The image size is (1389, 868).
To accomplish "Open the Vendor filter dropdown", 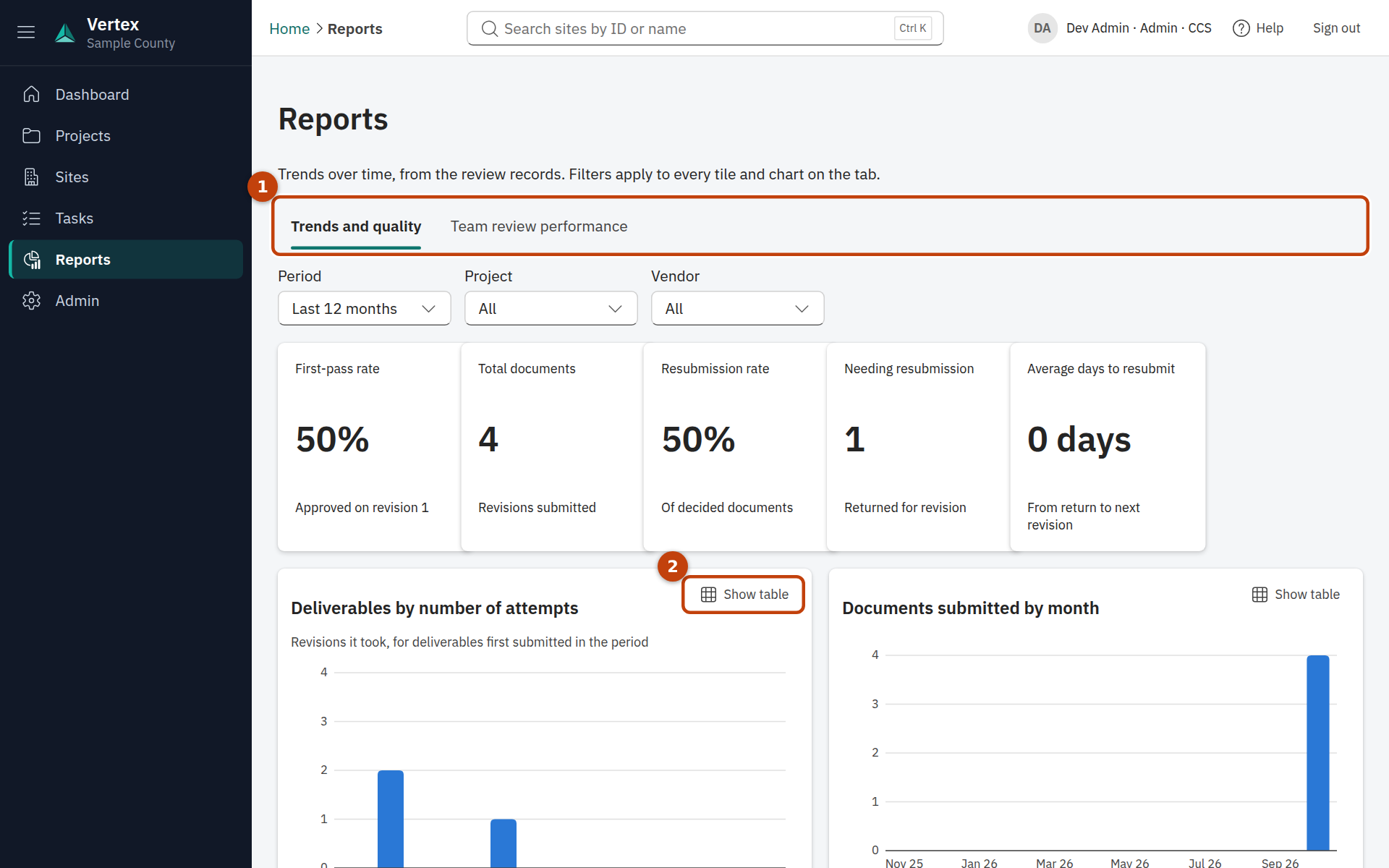I will (738, 309).
